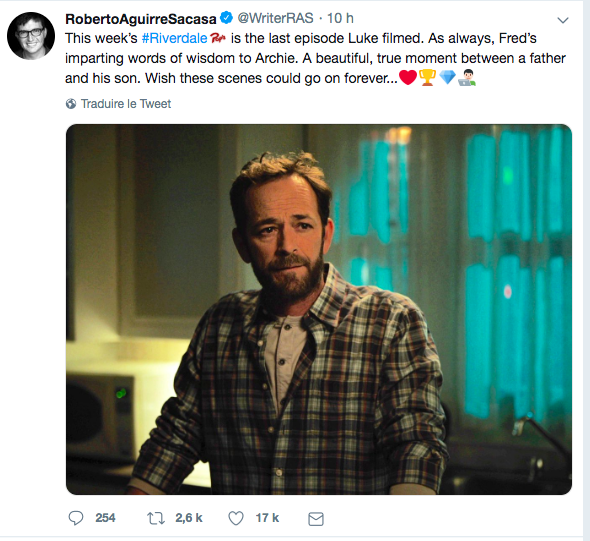Click the envelope direct message icon

point(316,519)
